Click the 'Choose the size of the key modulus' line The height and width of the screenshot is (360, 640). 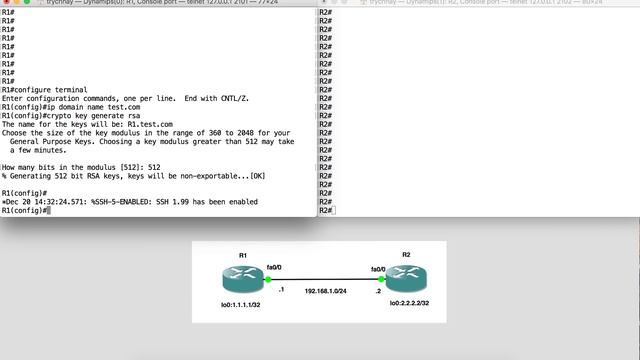pyautogui.click(x=146, y=133)
